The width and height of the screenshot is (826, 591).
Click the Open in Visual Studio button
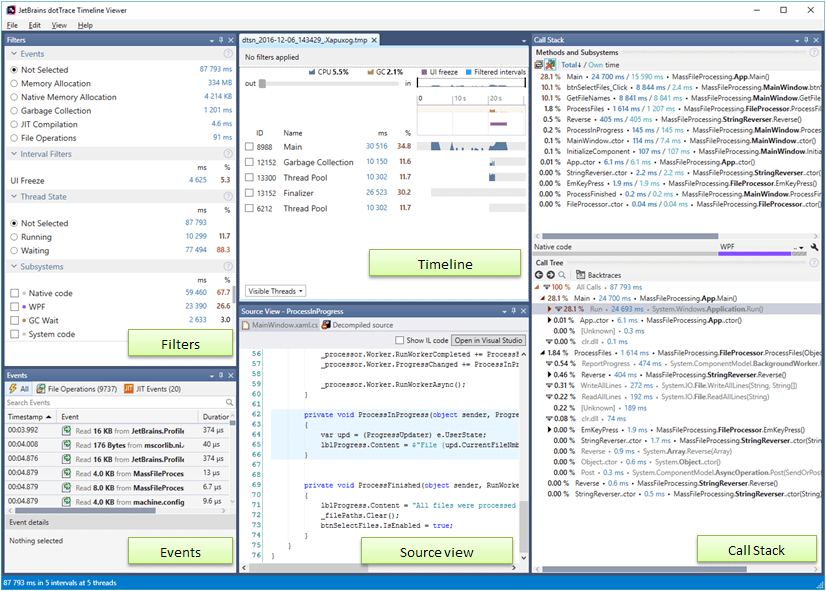click(x=489, y=341)
